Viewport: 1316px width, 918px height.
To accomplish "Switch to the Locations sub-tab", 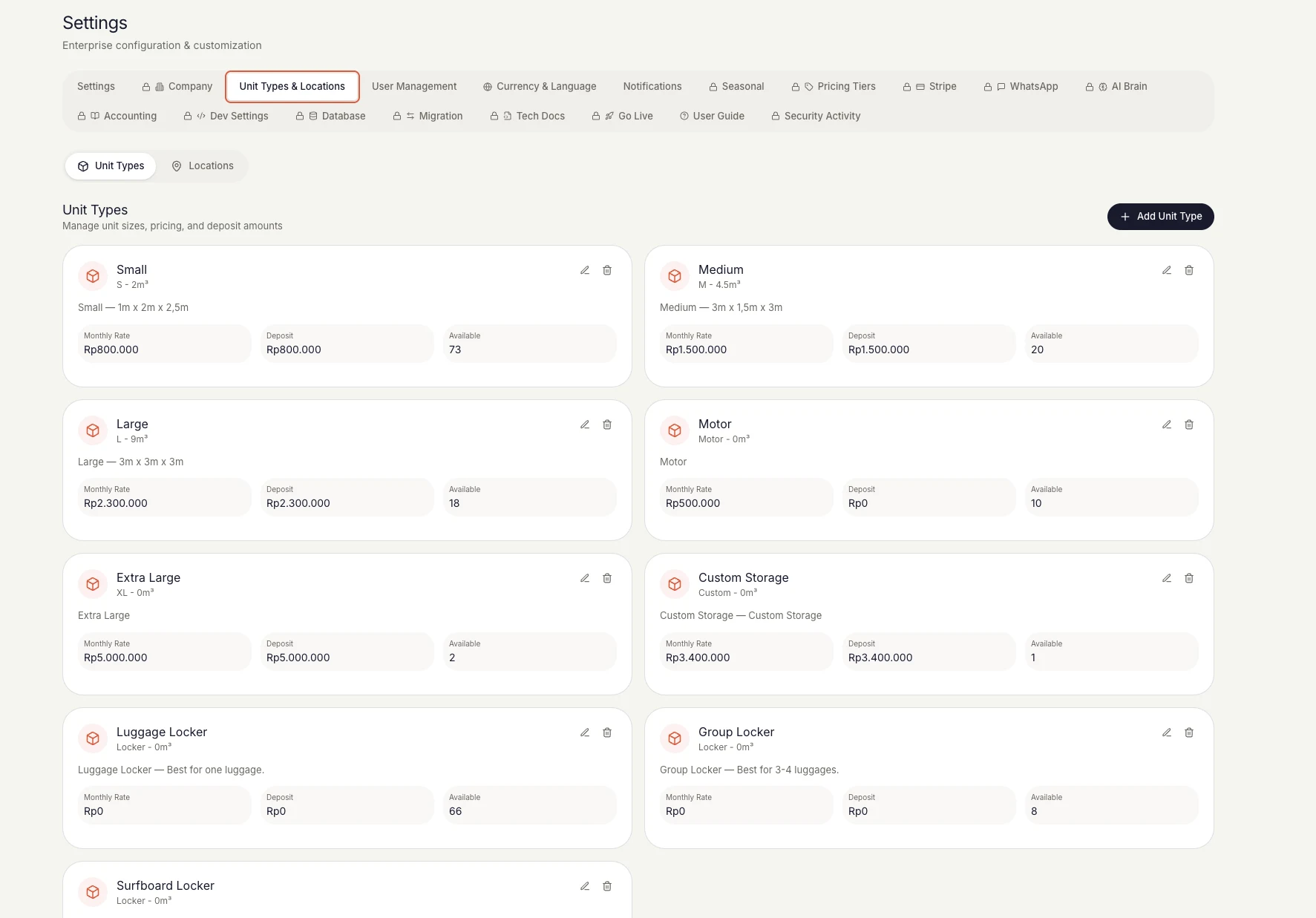I will (203, 166).
